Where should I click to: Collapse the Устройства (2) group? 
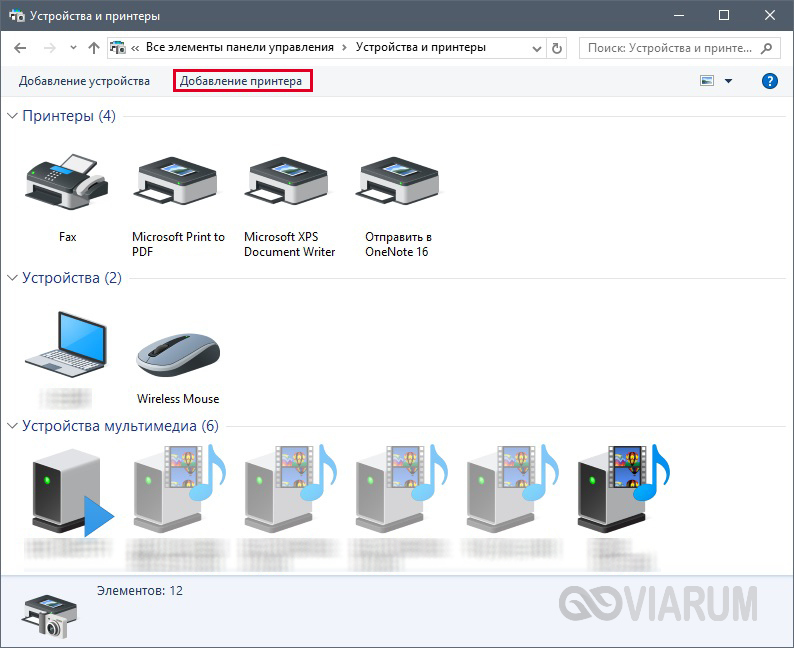tap(13, 278)
